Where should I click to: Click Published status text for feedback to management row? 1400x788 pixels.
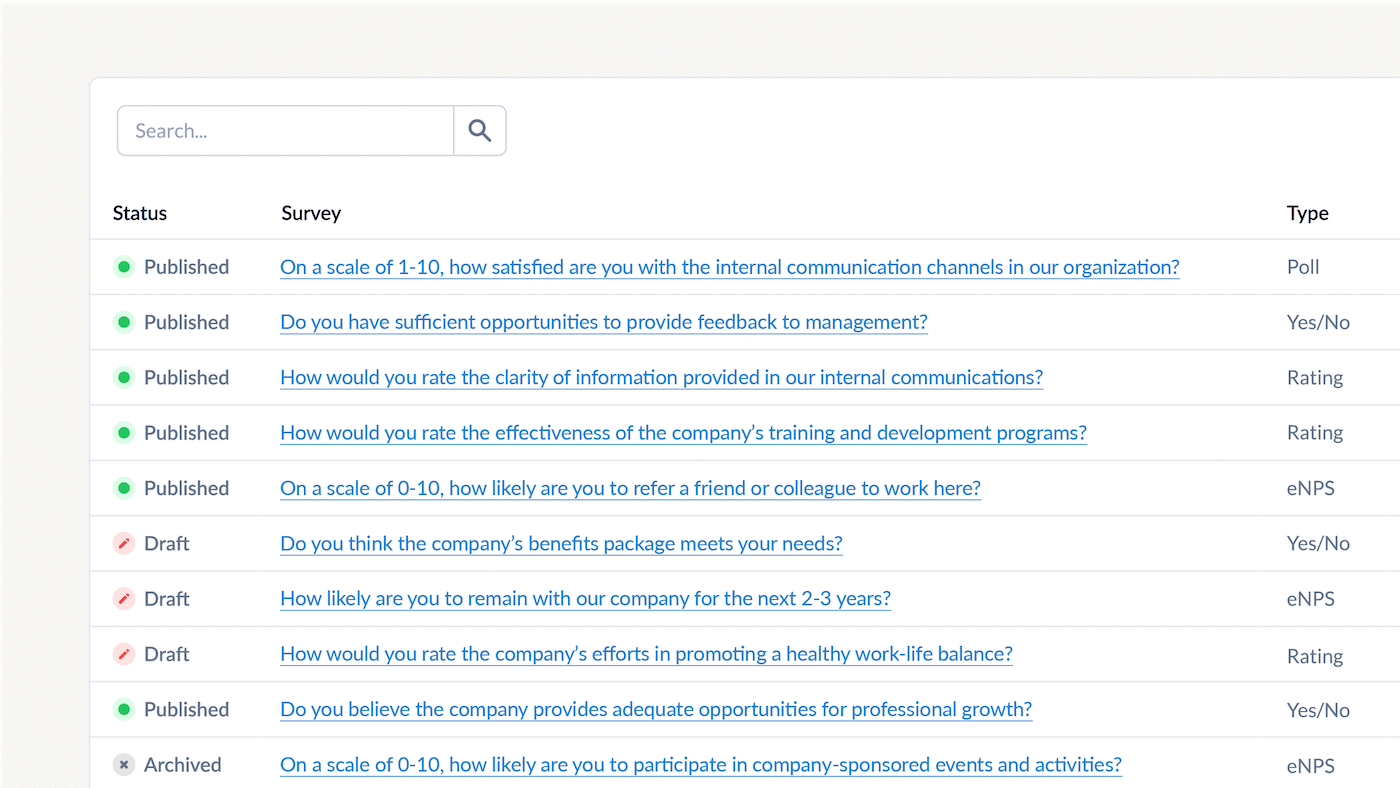click(x=186, y=322)
